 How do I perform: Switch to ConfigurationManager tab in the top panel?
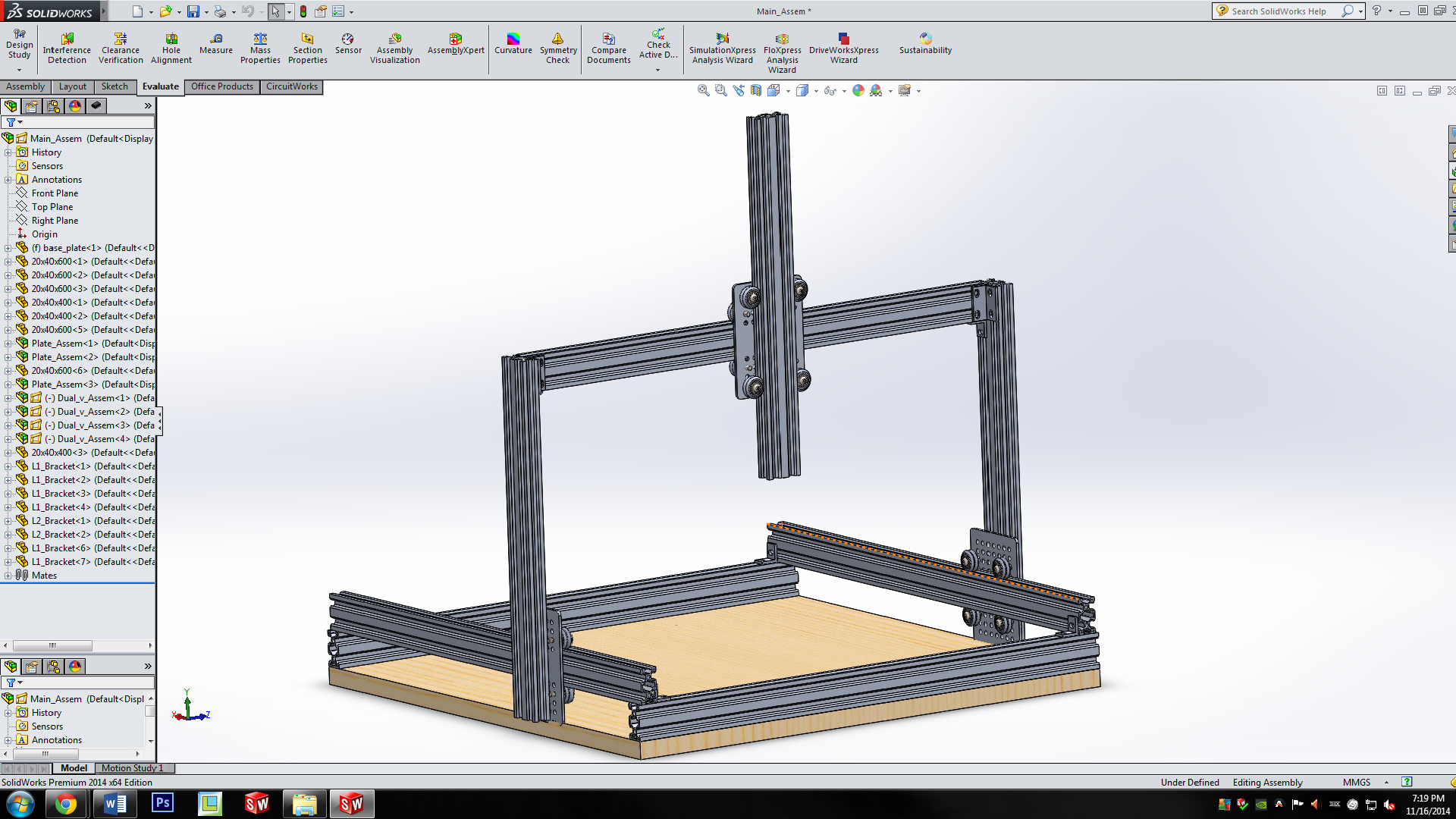(53, 106)
